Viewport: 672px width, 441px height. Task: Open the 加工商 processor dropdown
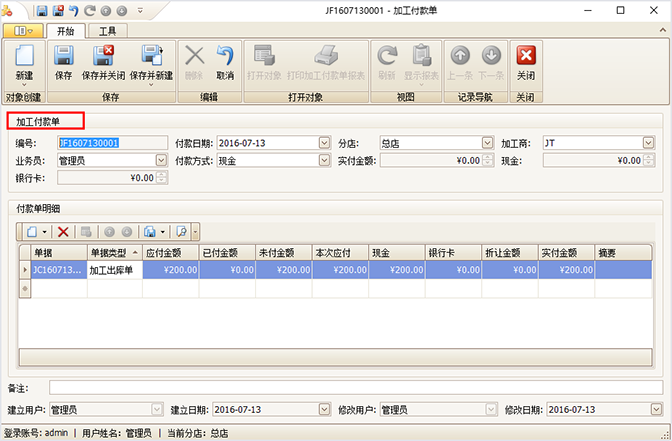pyautogui.click(x=649, y=143)
